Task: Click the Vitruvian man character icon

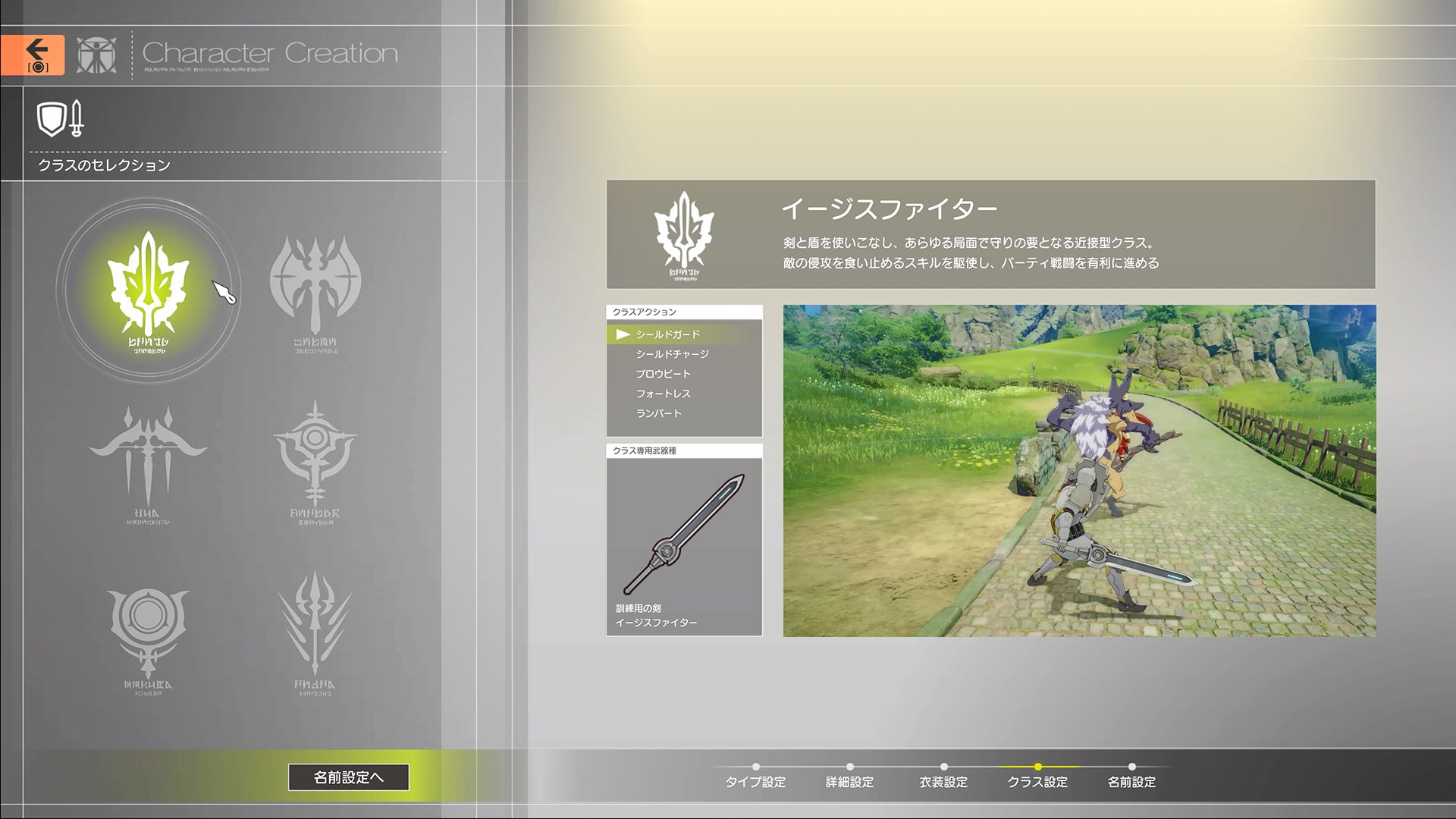Action: click(97, 55)
